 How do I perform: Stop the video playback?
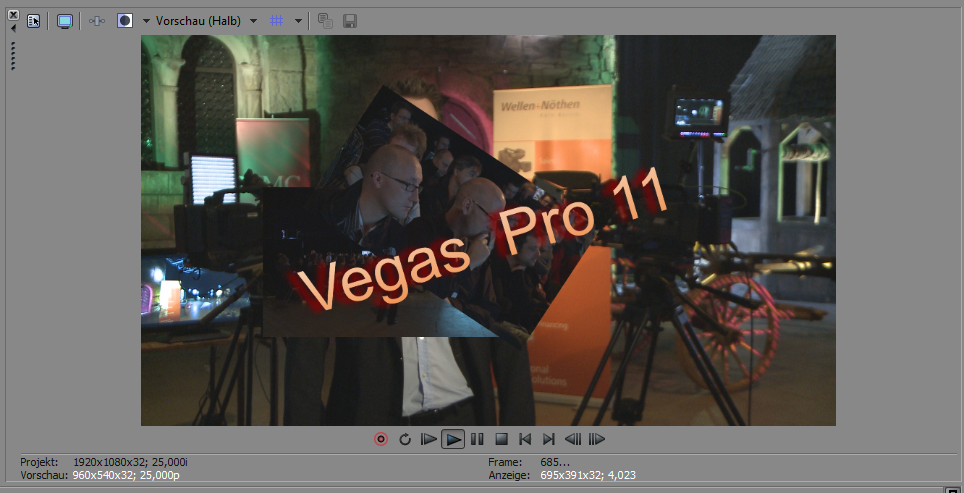click(x=501, y=439)
